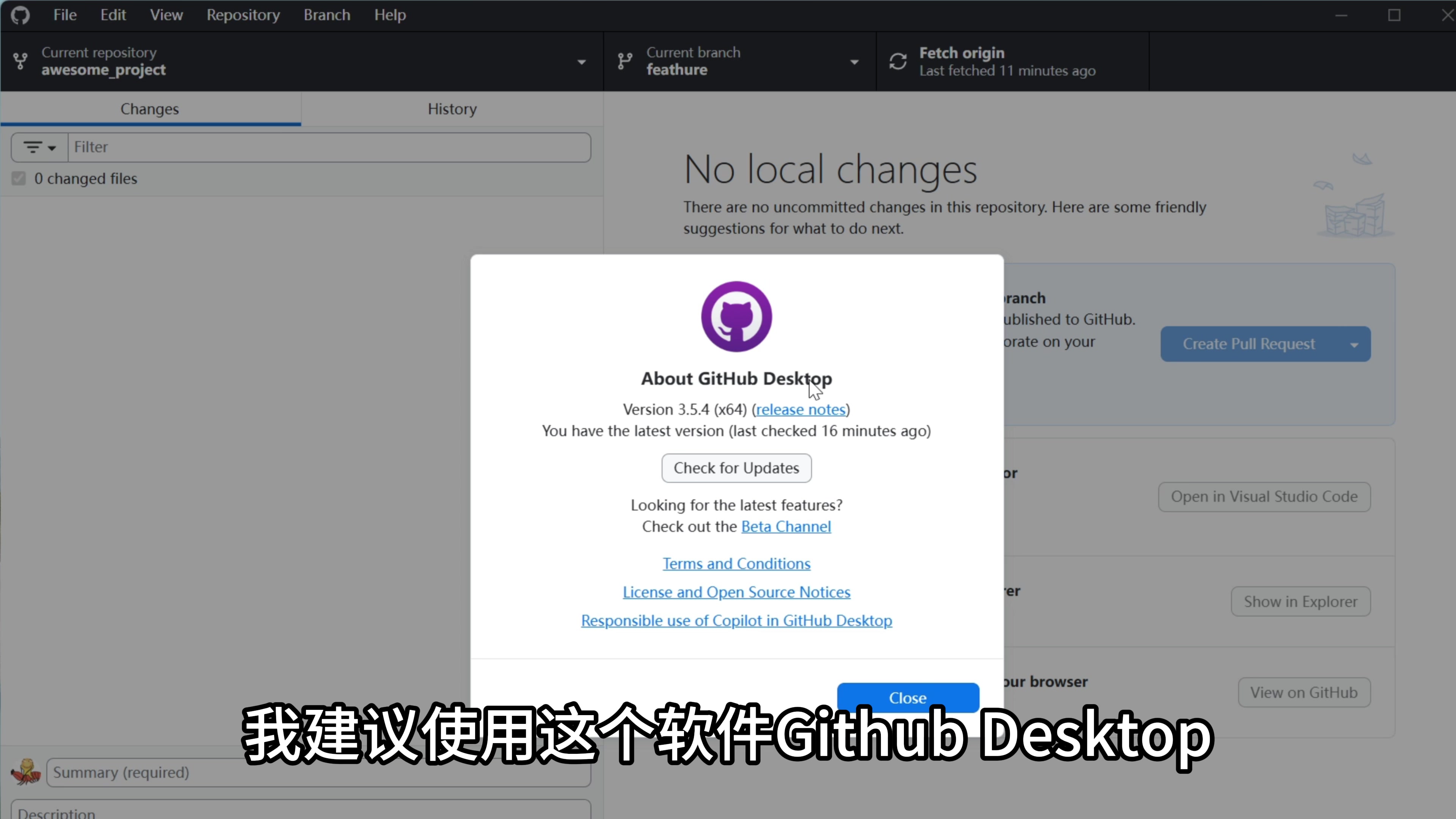
Task: Click the GitHub octocat logo in menu bar
Action: point(20,15)
